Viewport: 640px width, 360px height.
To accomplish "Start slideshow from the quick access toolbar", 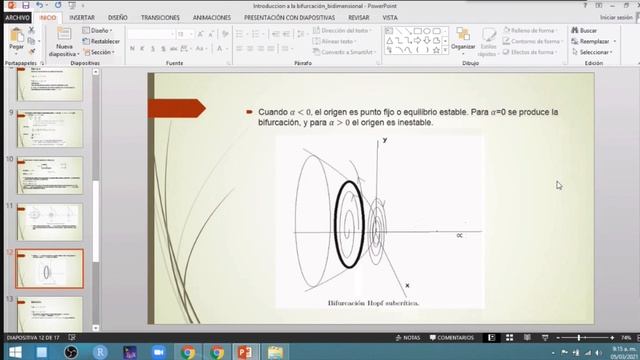I will click(72, 5).
